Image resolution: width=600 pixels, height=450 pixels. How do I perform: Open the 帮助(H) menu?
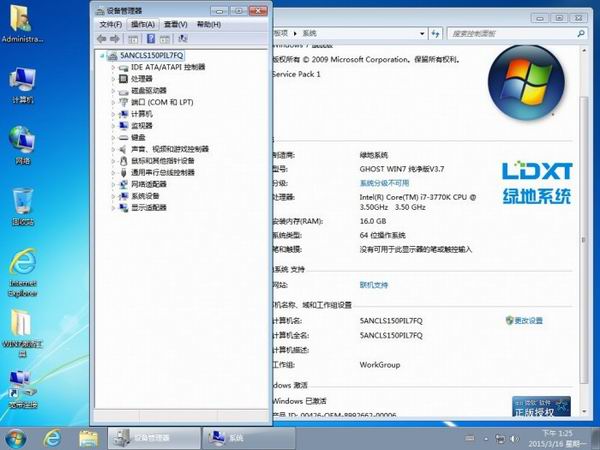[x=209, y=24]
